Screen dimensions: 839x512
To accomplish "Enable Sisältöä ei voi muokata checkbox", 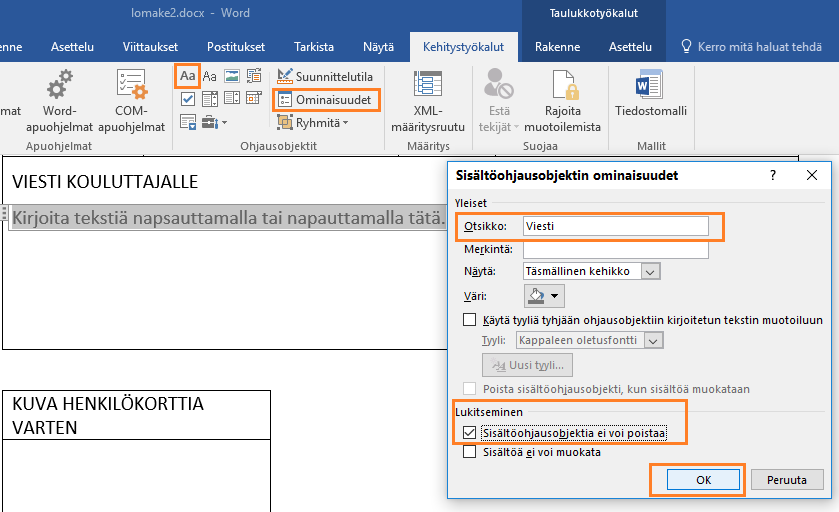I will click(469, 452).
